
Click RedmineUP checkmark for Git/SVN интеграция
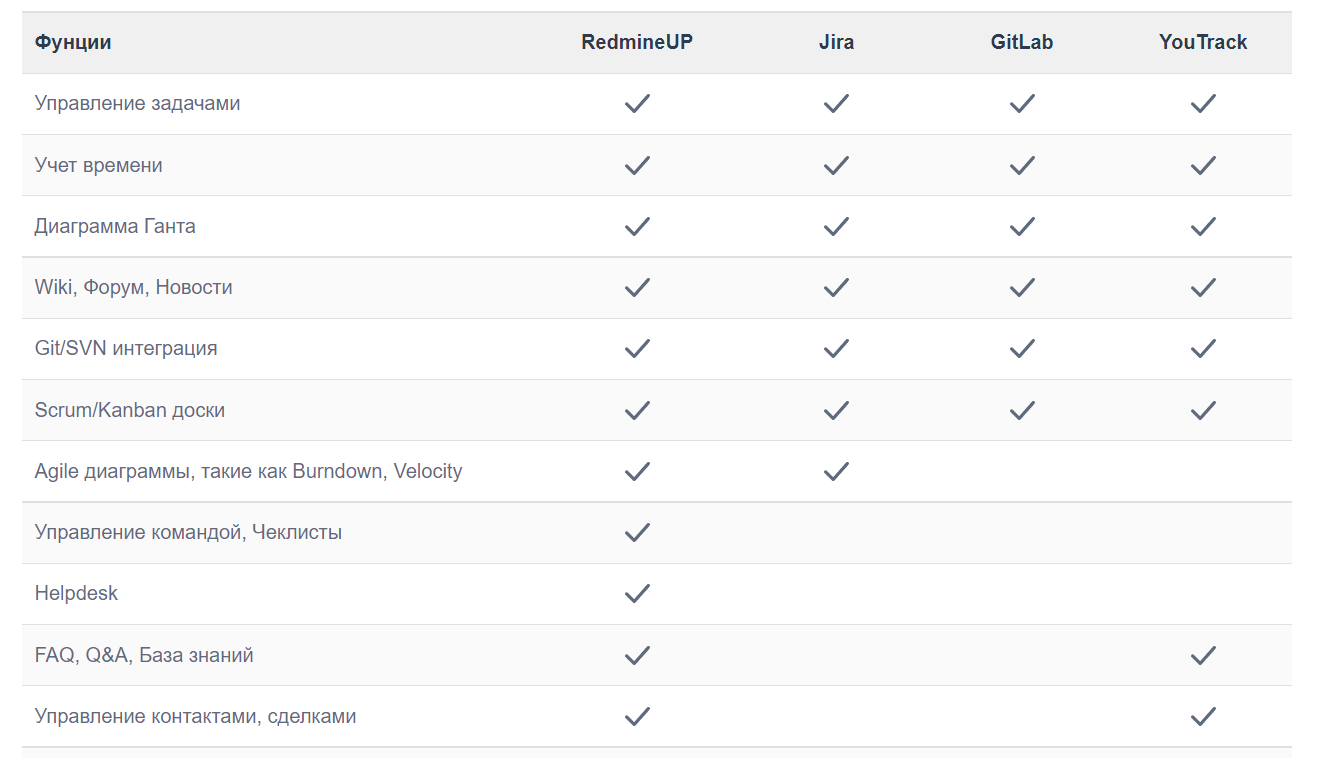637,348
